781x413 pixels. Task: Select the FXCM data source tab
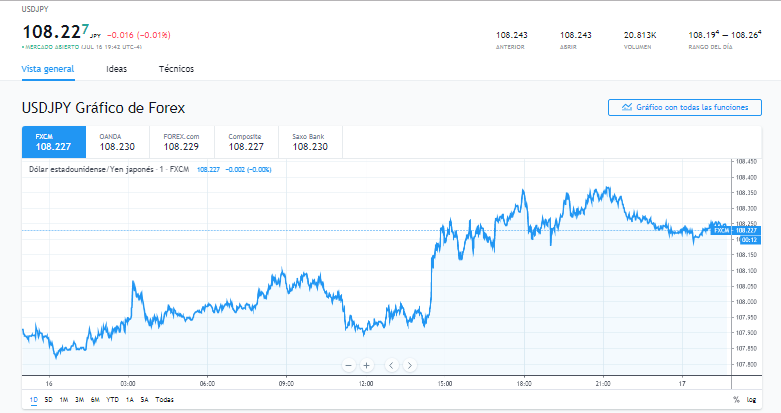[54, 142]
